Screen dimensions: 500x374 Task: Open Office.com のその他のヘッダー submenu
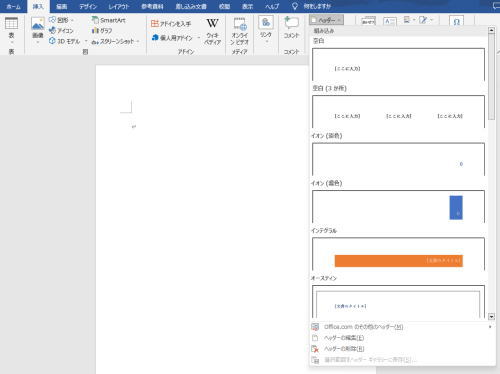tap(402, 327)
